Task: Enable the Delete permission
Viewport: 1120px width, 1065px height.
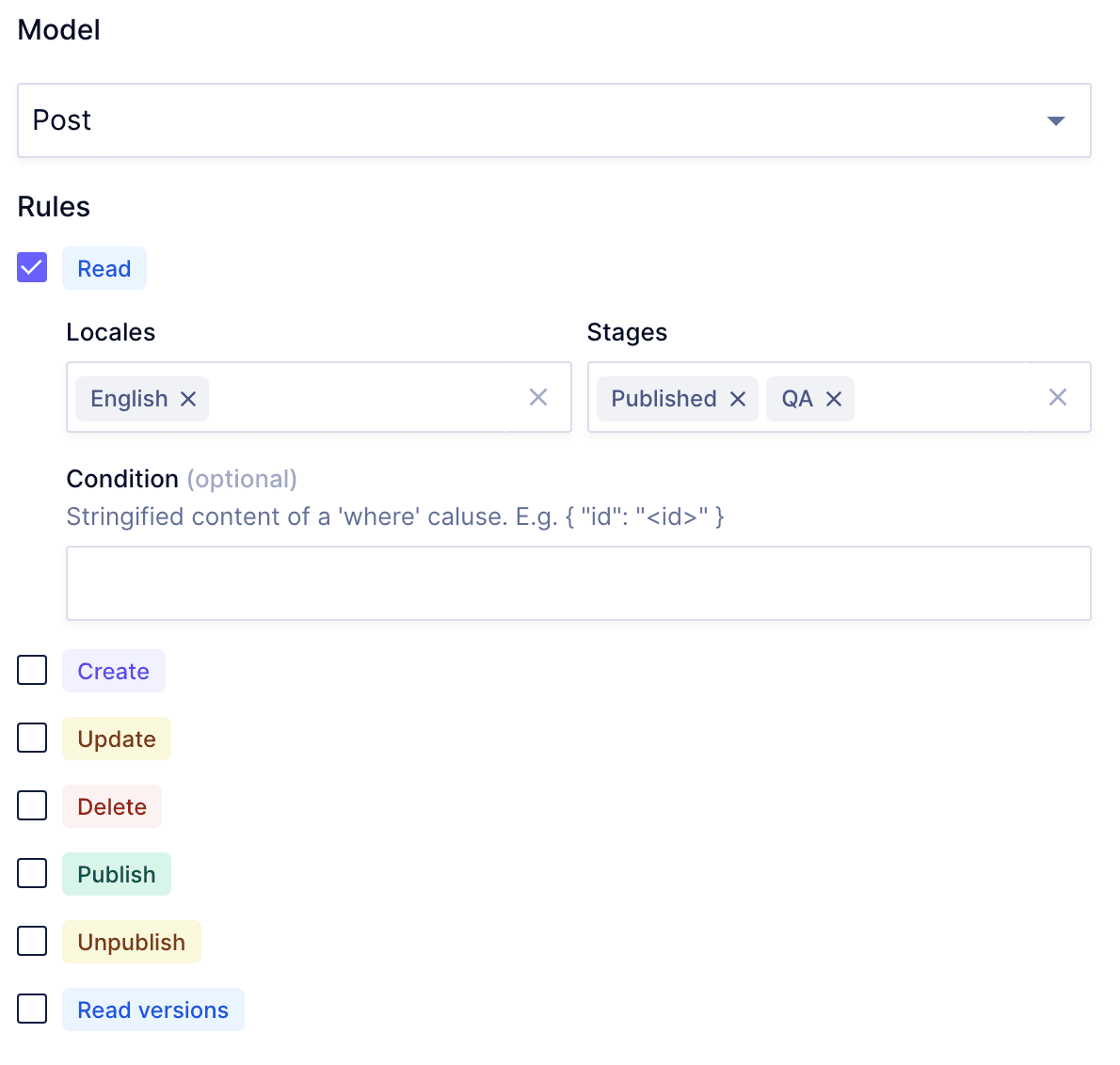Action: 31,805
